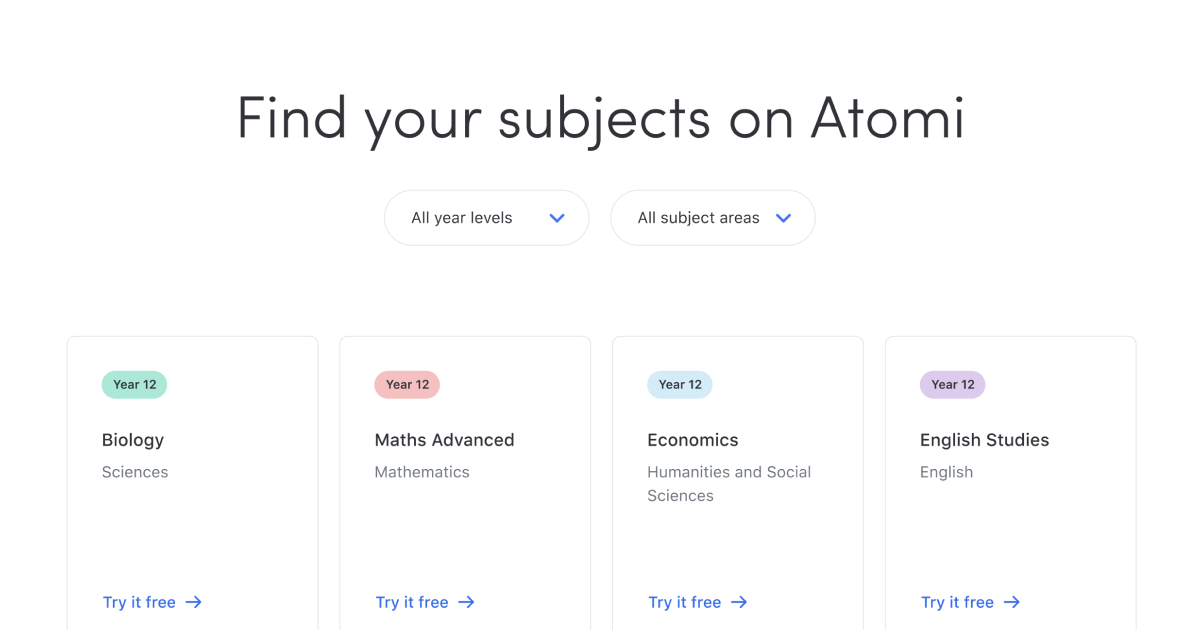The height and width of the screenshot is (630, 1200).
Task: Try Economics for free
Action: [684, 602]
